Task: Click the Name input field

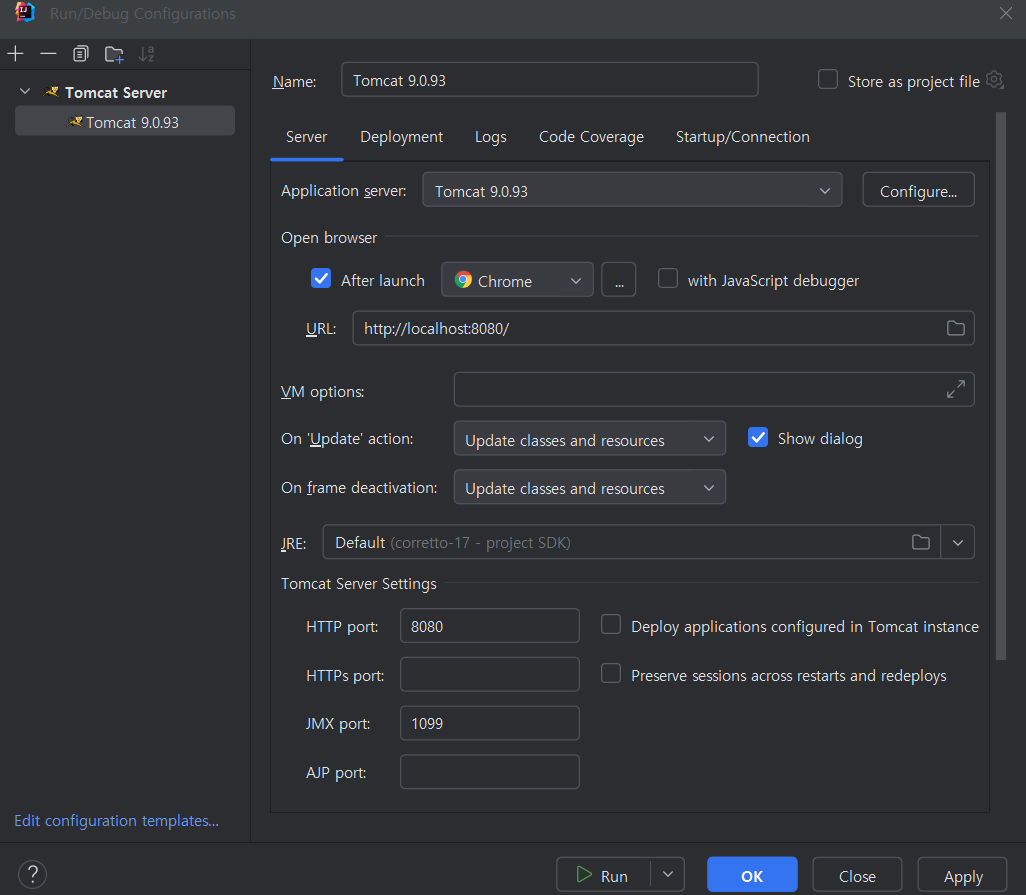Action: click(550, 80)
